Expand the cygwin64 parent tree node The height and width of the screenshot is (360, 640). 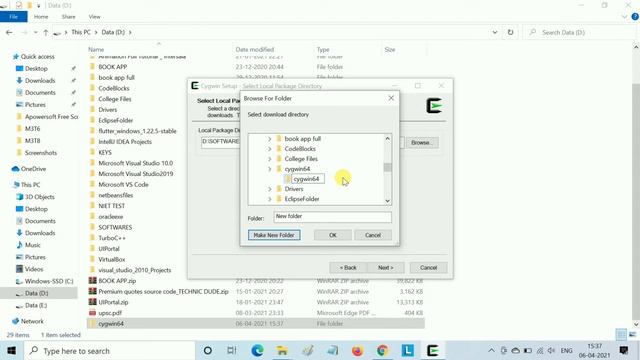click(269, 169)
